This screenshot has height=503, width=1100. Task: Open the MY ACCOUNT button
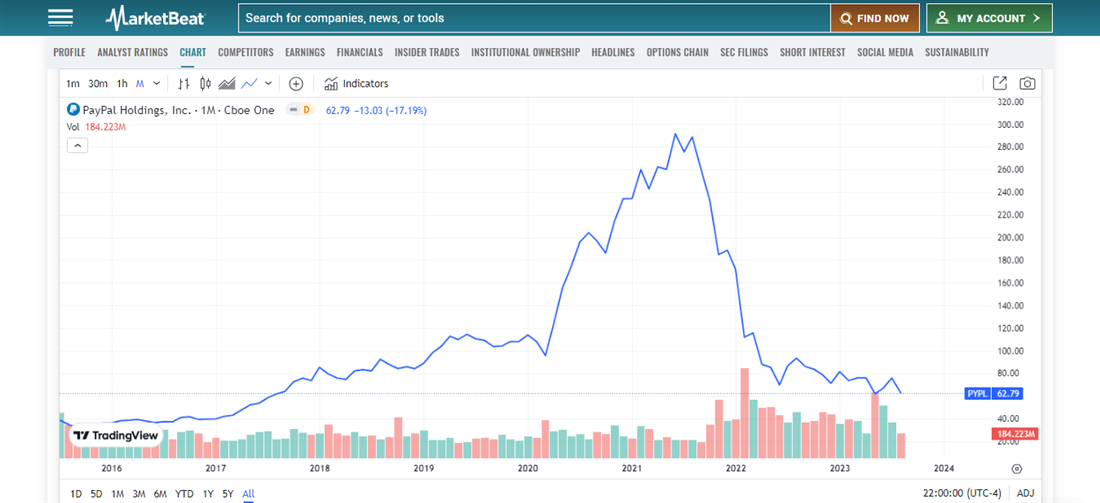point(989,18)
